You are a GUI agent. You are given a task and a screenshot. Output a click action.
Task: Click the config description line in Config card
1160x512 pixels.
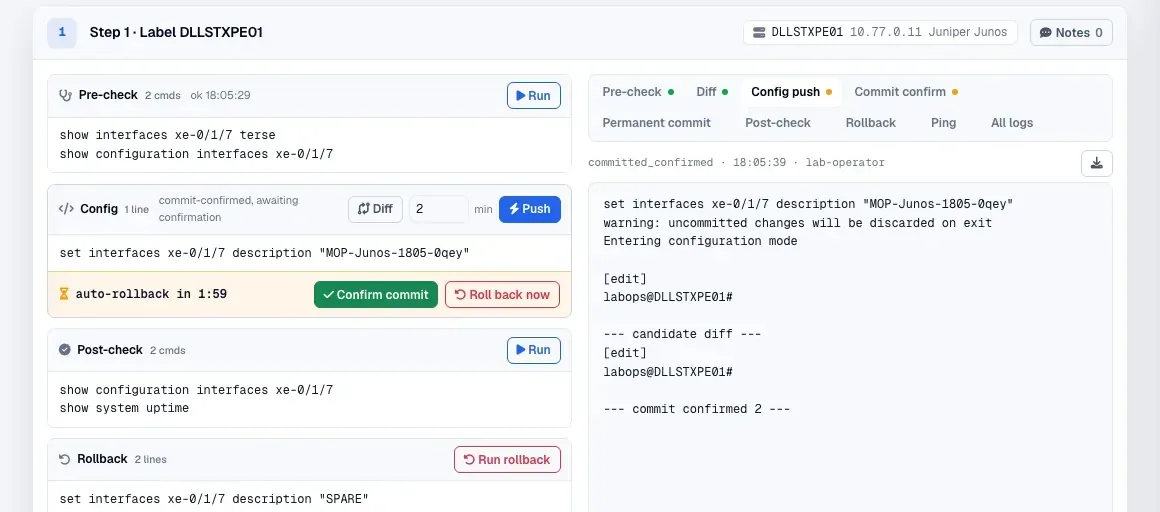tap(265, 253)
